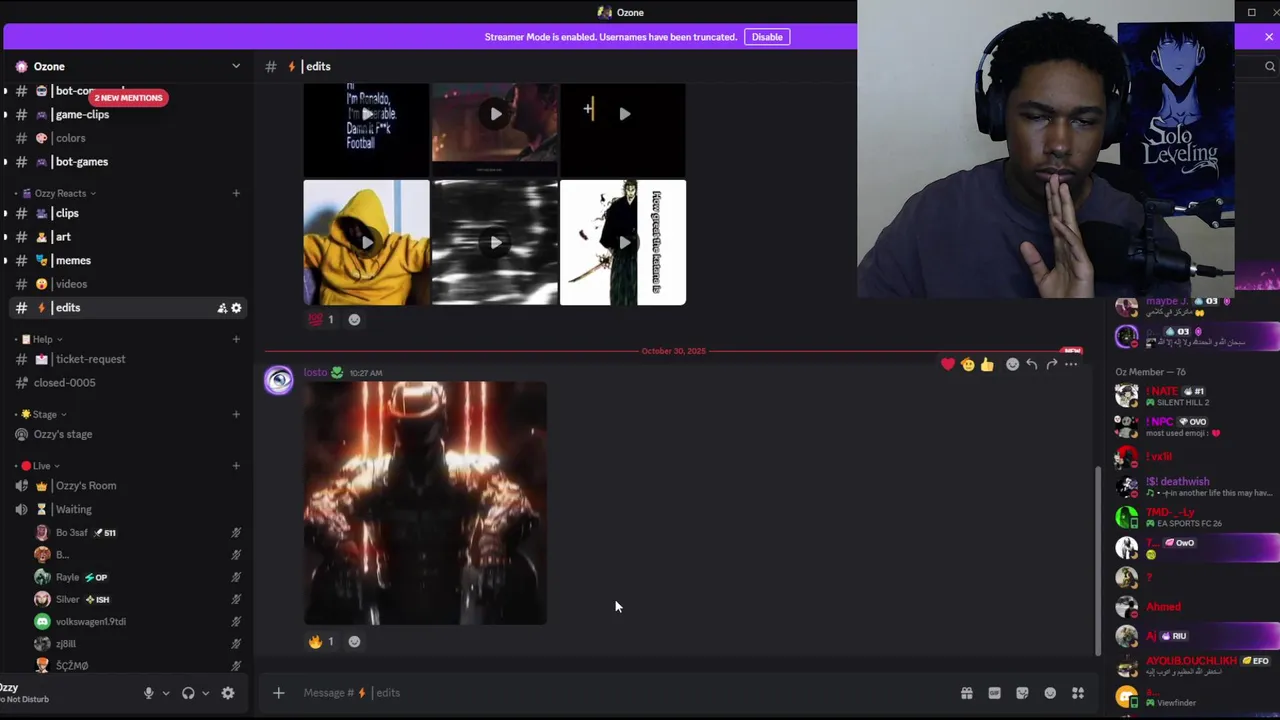Open losto's username profile
This screenshot has height=720, width=1280.
[315, 372]
